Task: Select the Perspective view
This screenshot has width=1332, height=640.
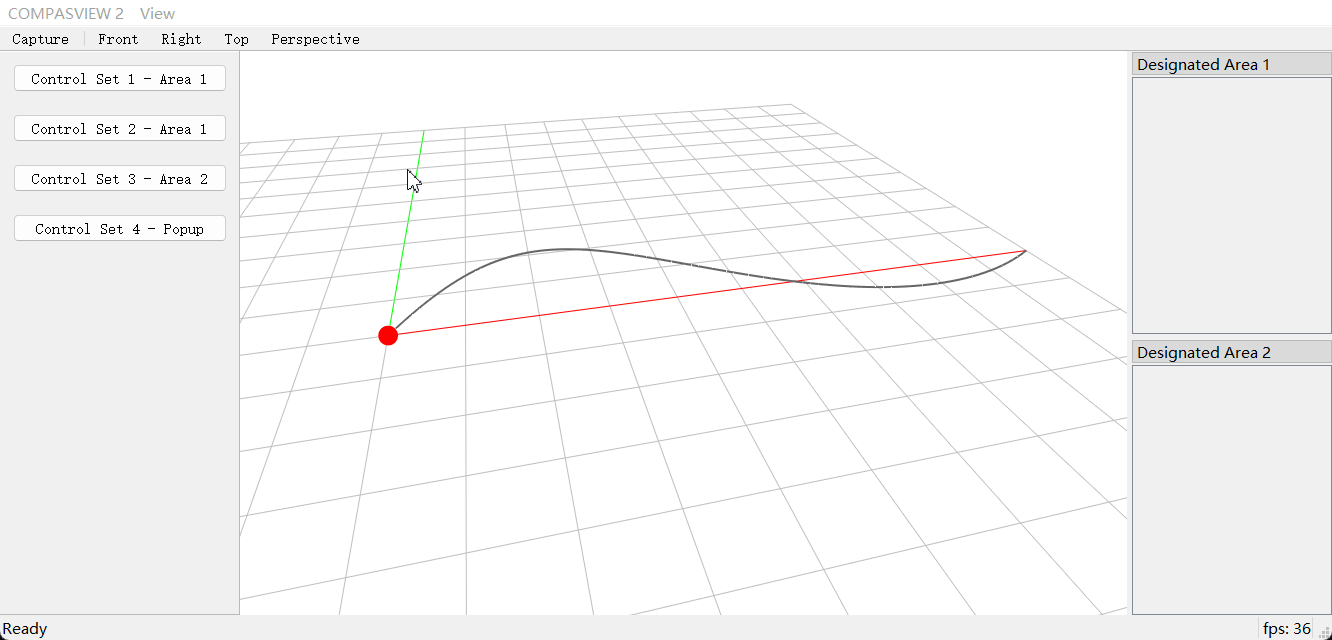Action: (315, 39)
